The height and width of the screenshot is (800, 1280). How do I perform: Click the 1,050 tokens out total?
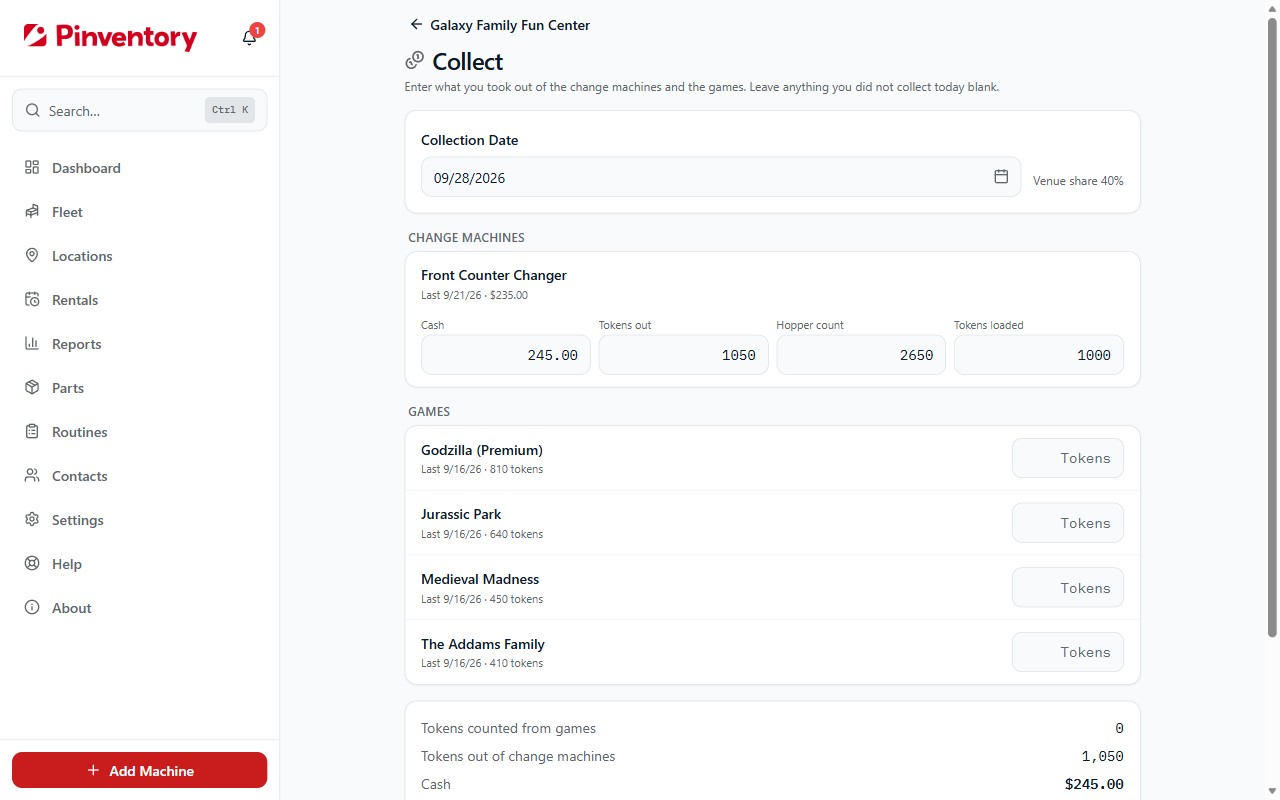click(x=1102, y=756)
